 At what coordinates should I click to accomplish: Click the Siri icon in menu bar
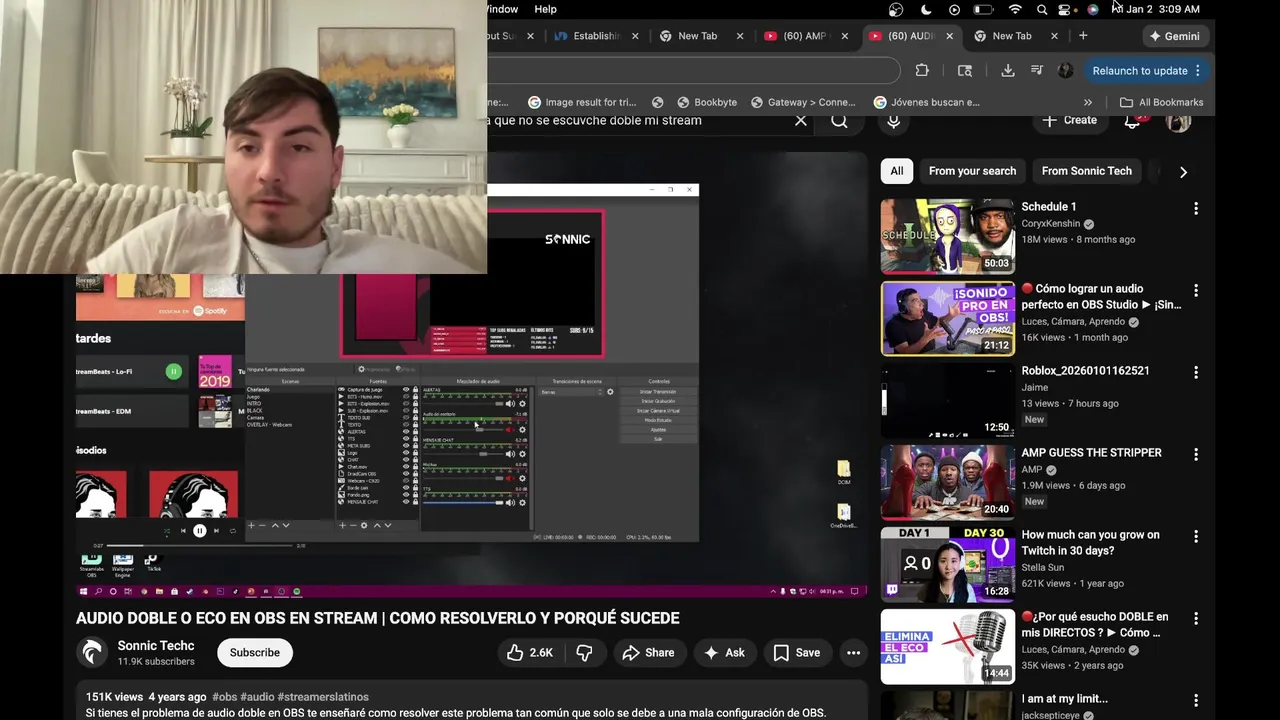click(1092, 9)
